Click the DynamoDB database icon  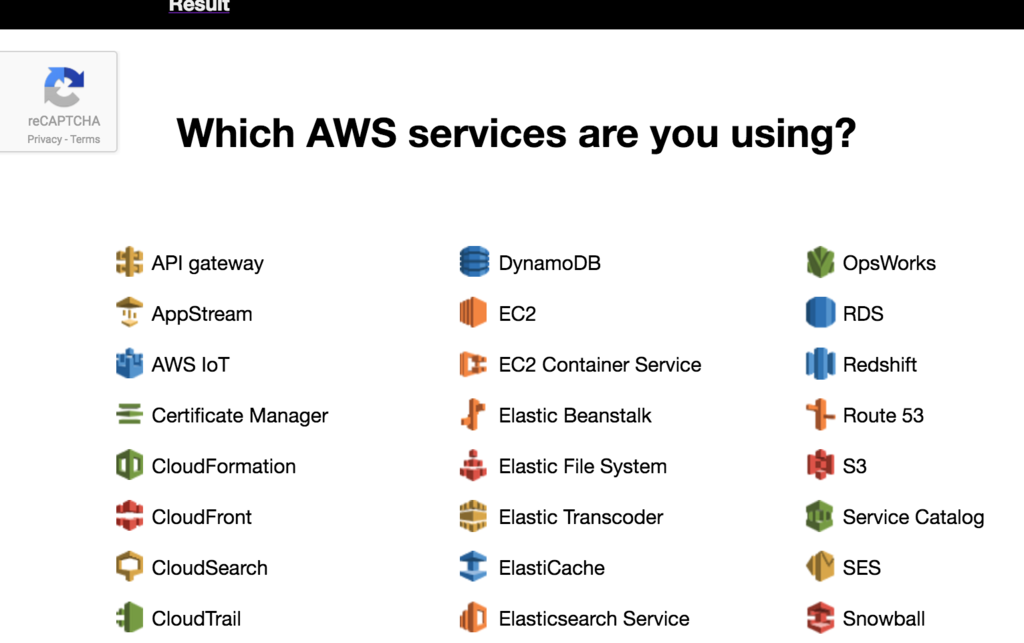point(473,262)
